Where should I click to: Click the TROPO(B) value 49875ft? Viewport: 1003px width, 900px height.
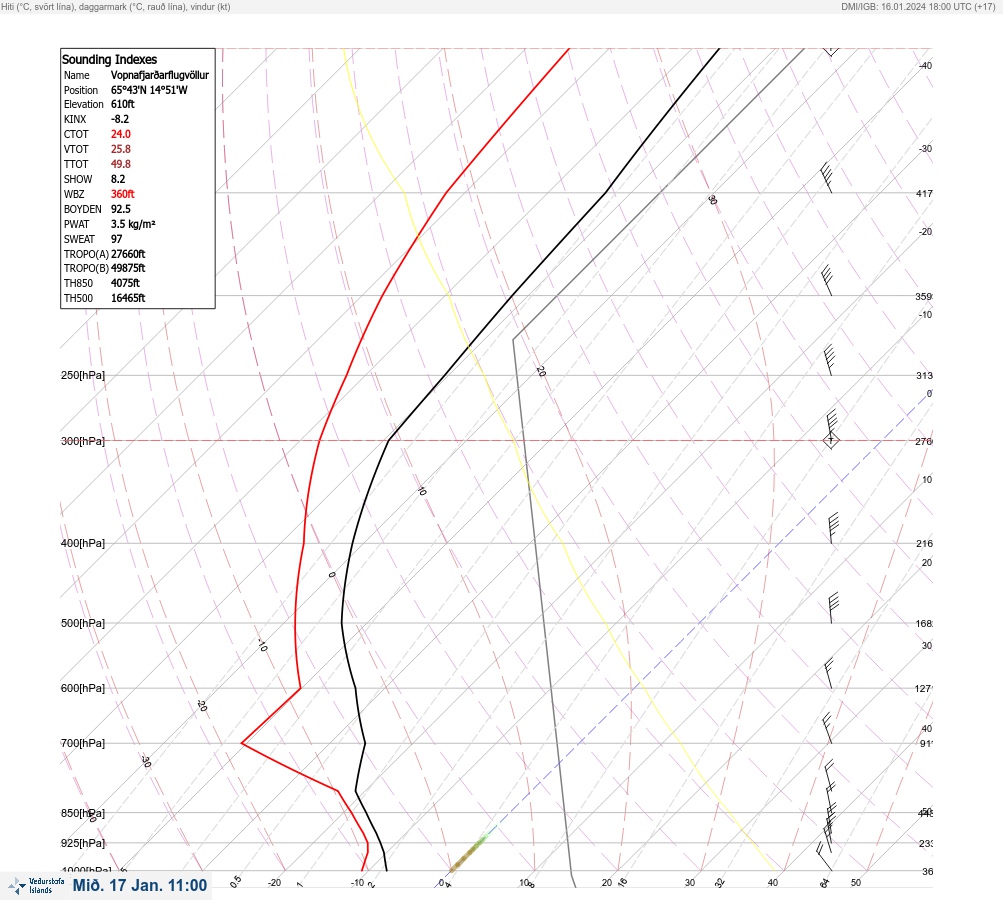(x=128, y=268)
